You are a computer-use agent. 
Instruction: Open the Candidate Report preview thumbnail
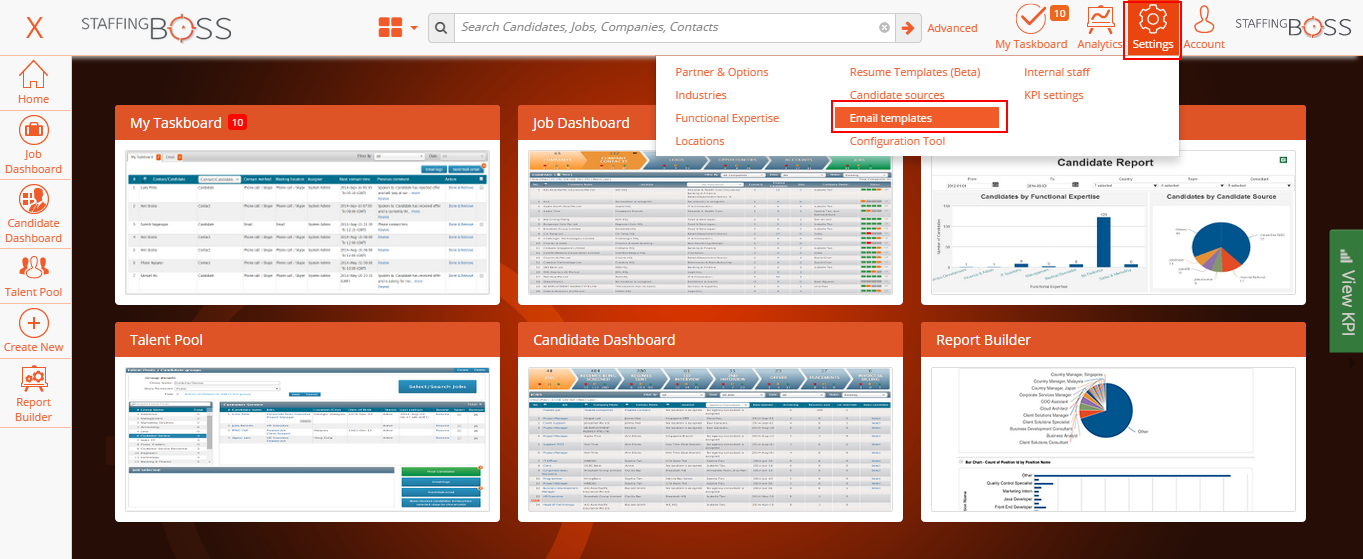pyautogui.click(x=1113, y=222)
